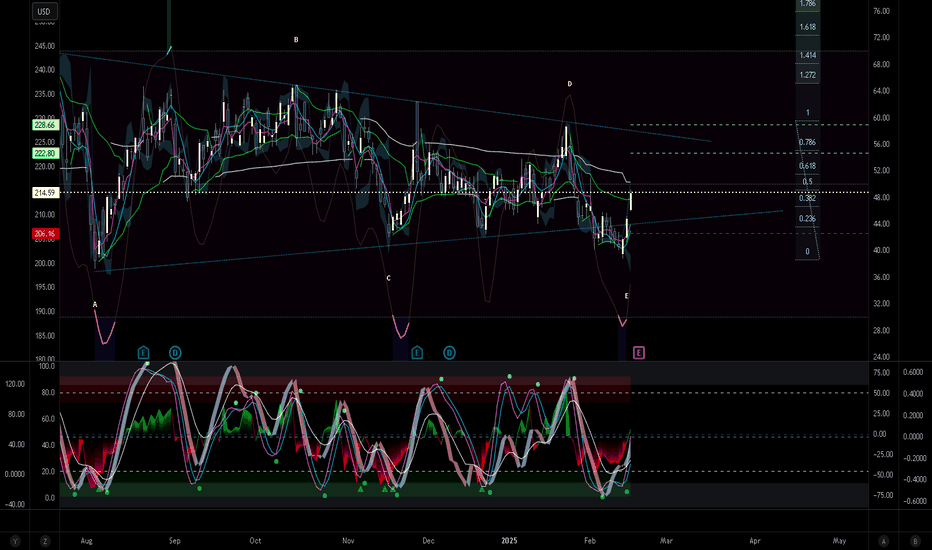Click the Apr label on the time axis
The image size is (932, 550).
click(755, 540)
